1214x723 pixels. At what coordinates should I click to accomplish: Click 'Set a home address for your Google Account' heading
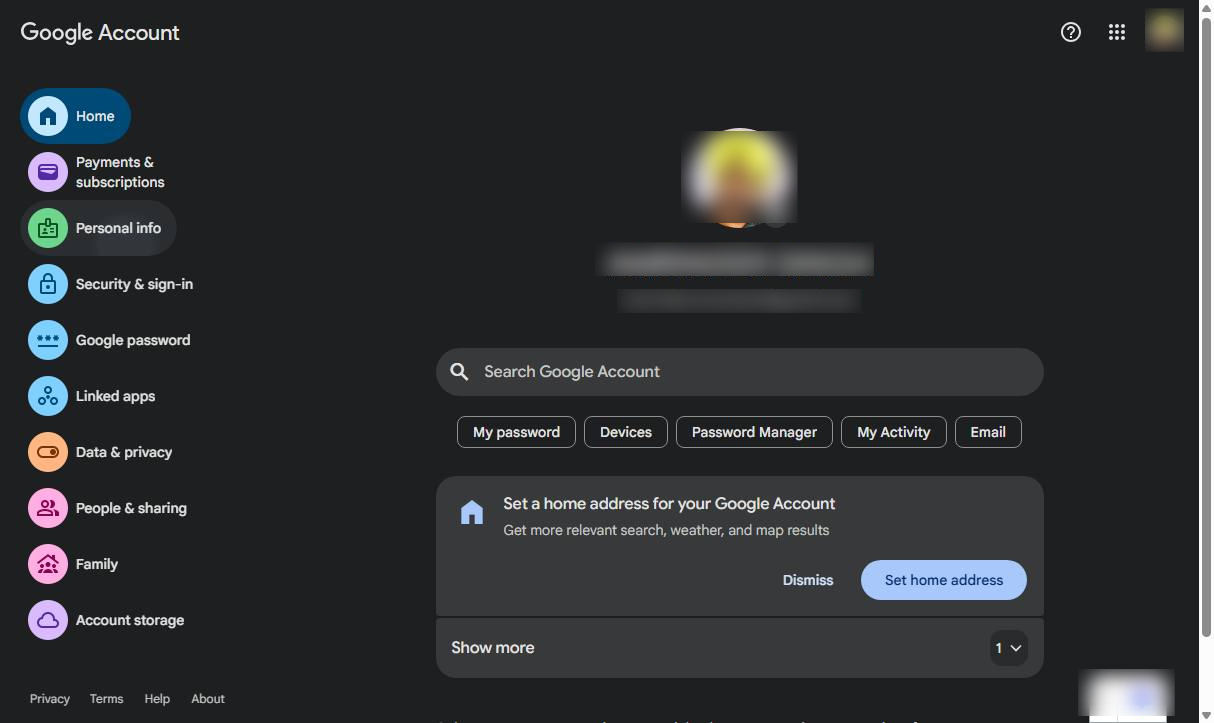[669, 504]
